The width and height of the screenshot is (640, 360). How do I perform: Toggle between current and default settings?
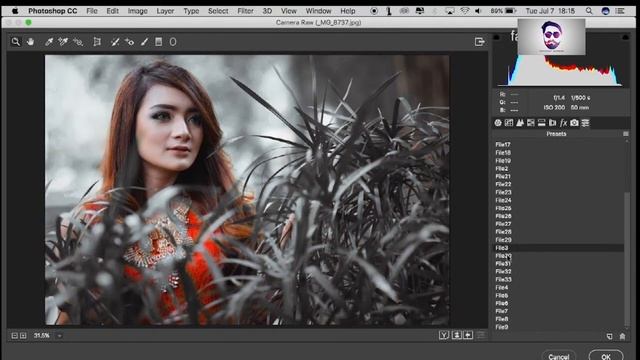coord(481,335)
